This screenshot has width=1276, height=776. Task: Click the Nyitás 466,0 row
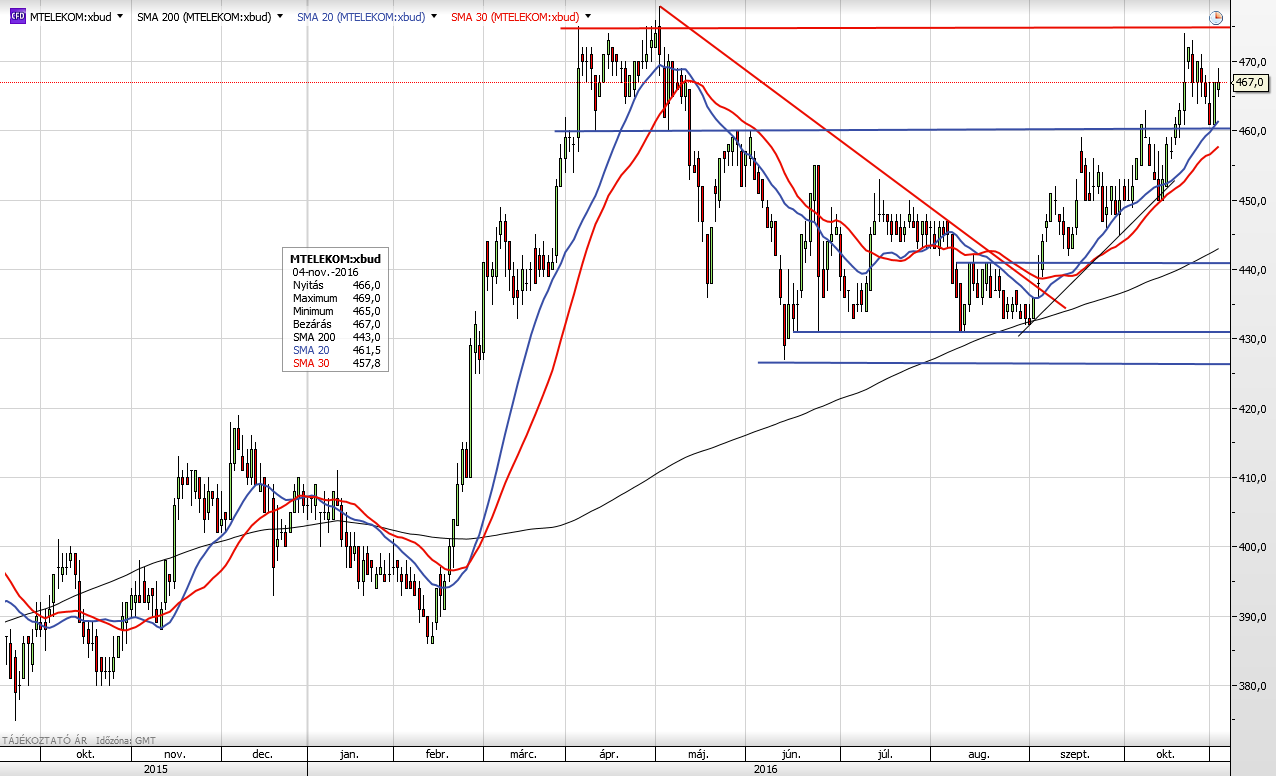click(336, 285)
